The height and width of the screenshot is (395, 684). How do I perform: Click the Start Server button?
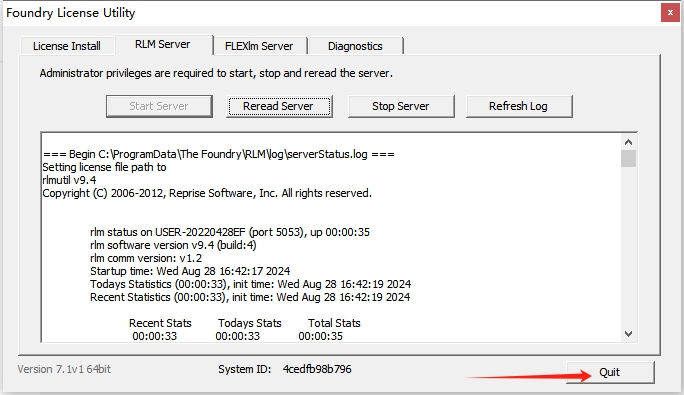pos(159,106)
